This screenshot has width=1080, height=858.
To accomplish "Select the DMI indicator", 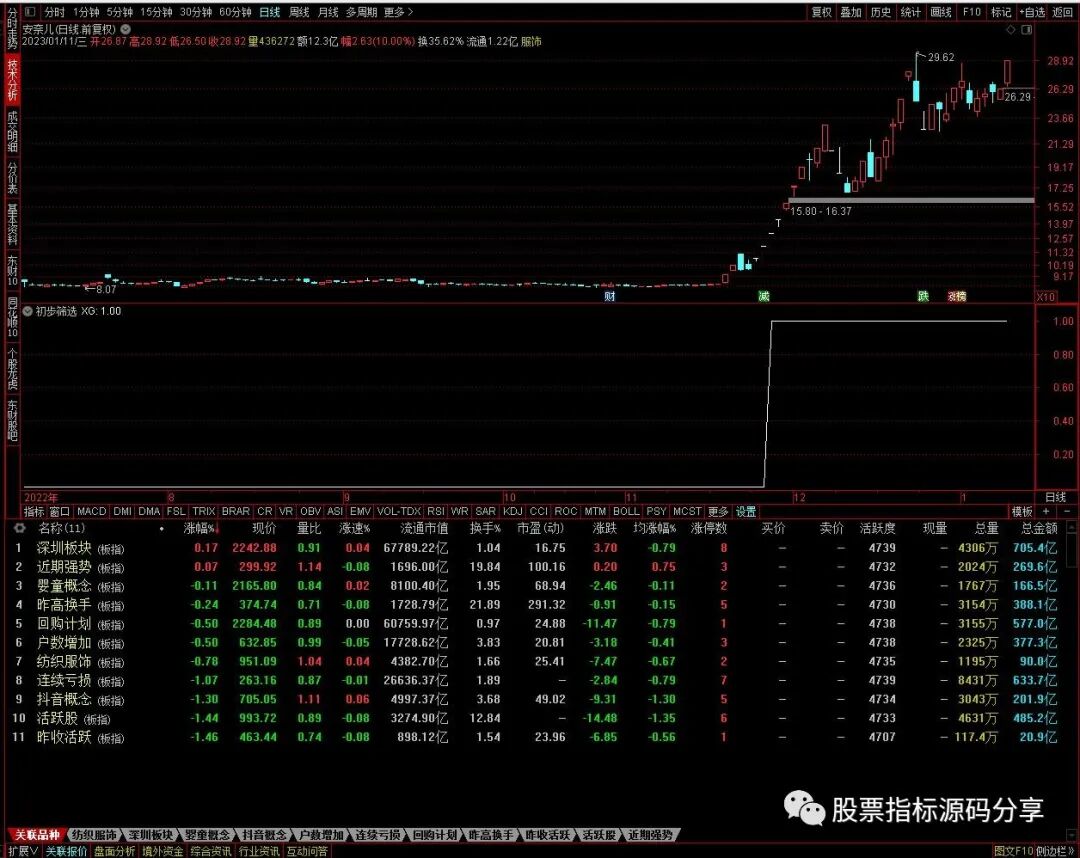I will point(122,512).
